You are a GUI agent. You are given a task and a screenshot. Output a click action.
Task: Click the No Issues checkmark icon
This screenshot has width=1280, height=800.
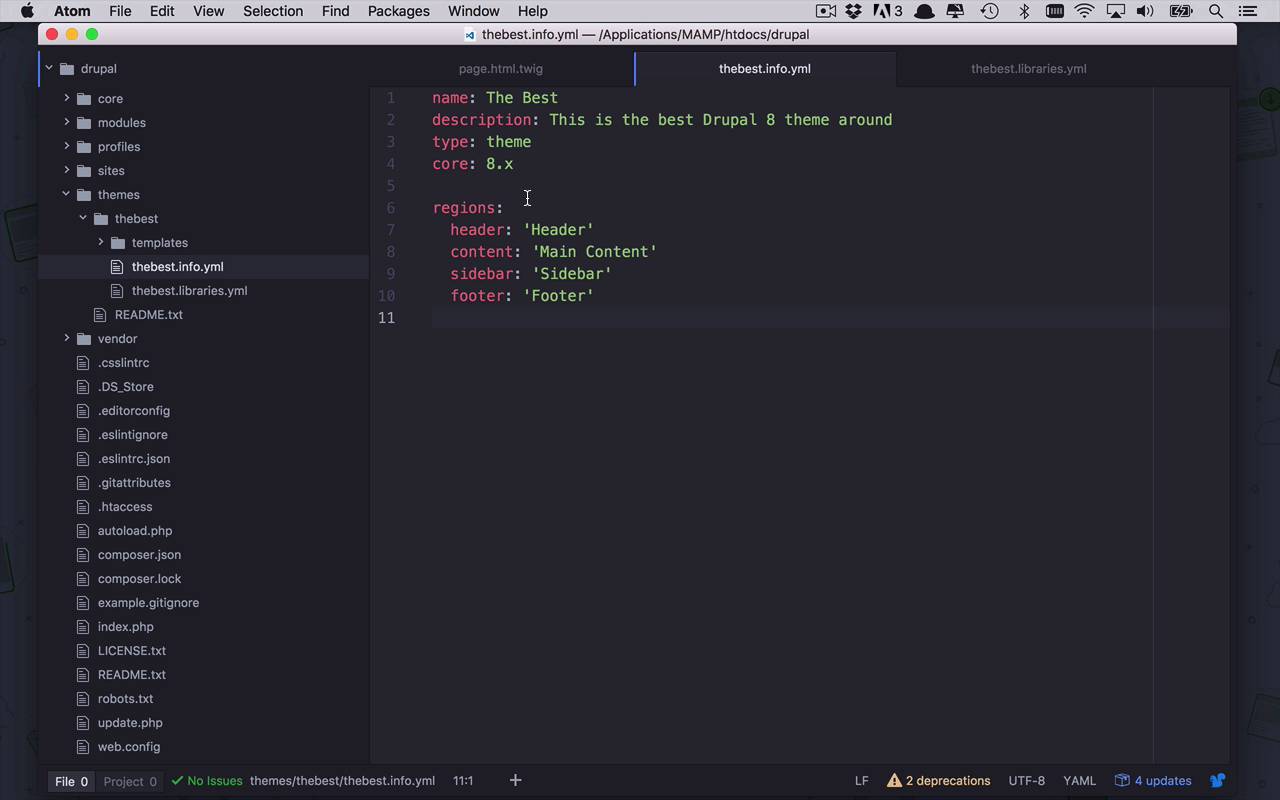click(177, 781)
